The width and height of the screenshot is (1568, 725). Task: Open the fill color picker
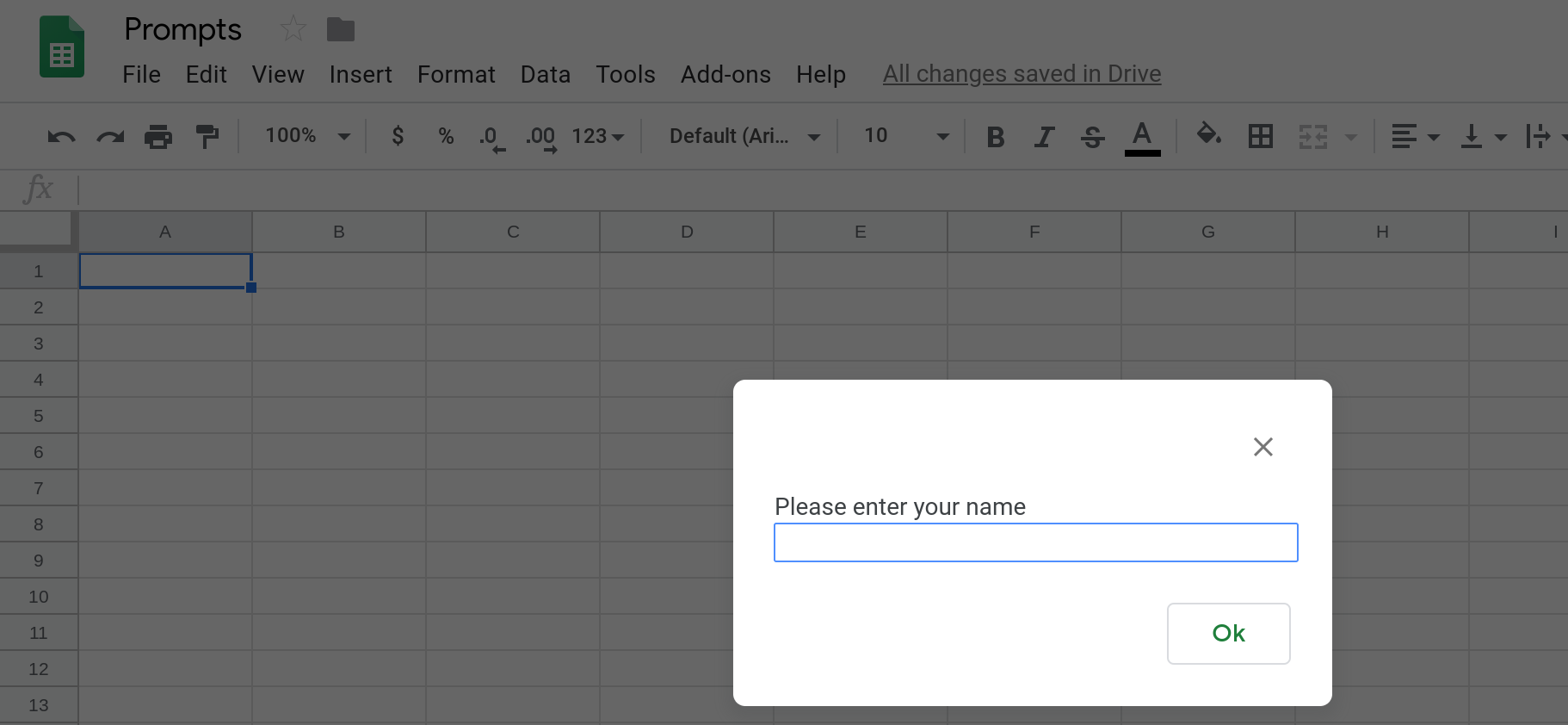pos(1209,134)
